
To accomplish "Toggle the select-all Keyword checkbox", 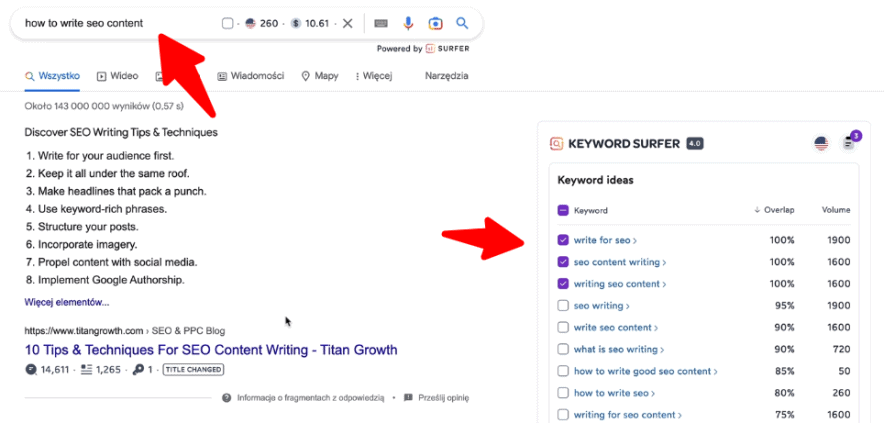I will (x=563, y=211).
